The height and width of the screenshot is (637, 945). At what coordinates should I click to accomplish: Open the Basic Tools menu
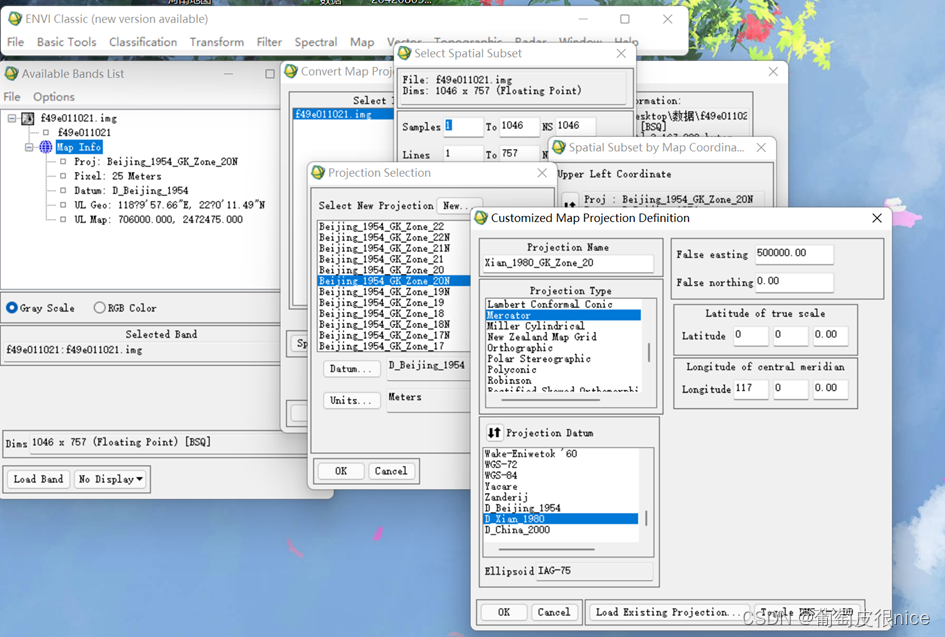click(x=66, y=42)
